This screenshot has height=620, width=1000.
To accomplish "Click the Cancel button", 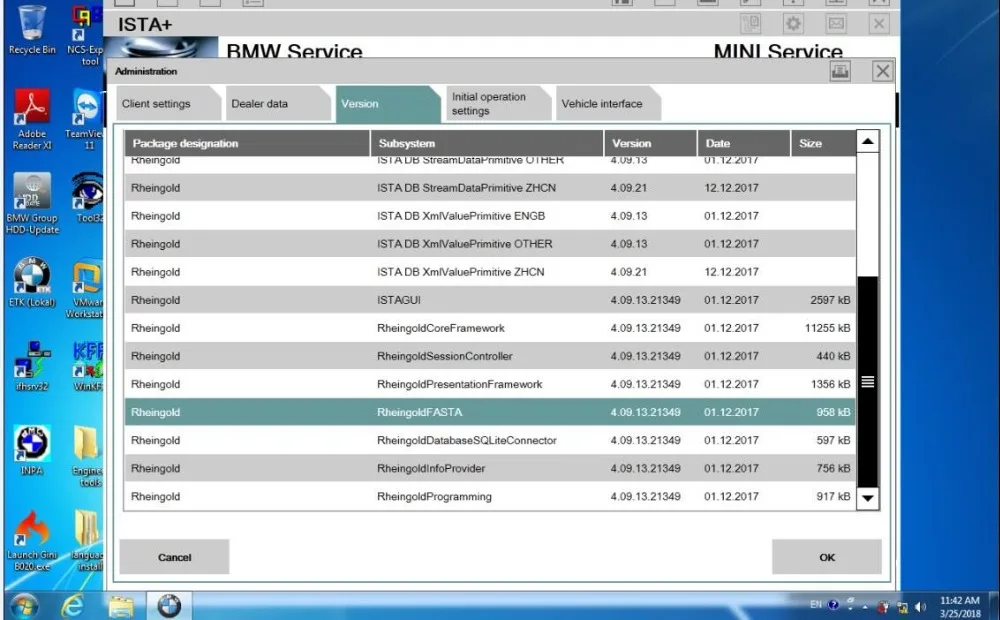I will 174,557.
